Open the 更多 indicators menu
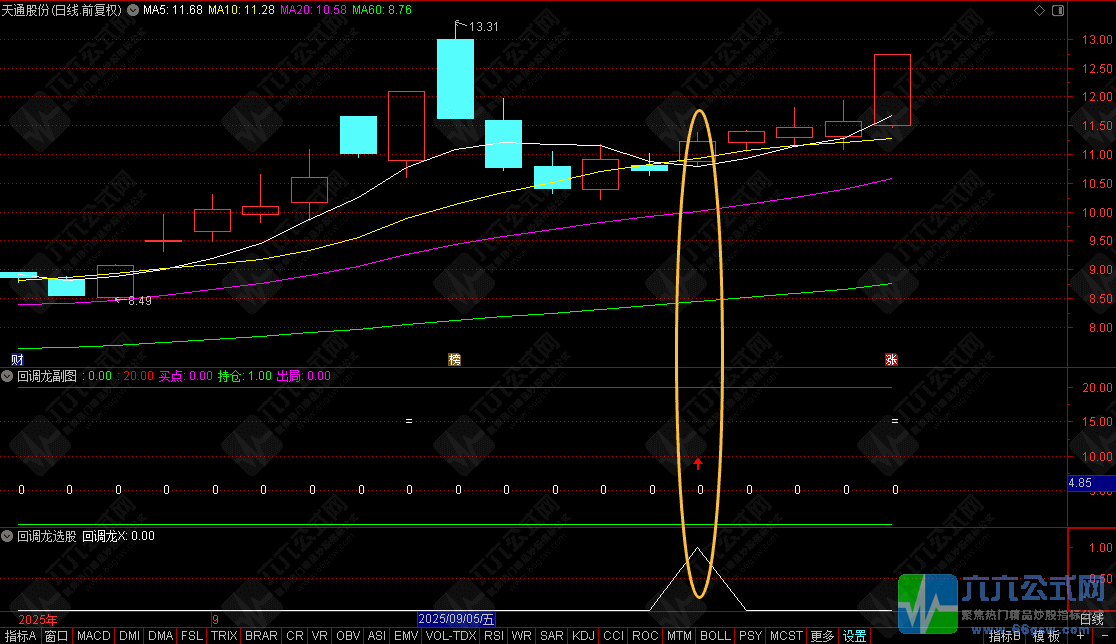This screenshot has width=1116, height=644. (822, 636)
